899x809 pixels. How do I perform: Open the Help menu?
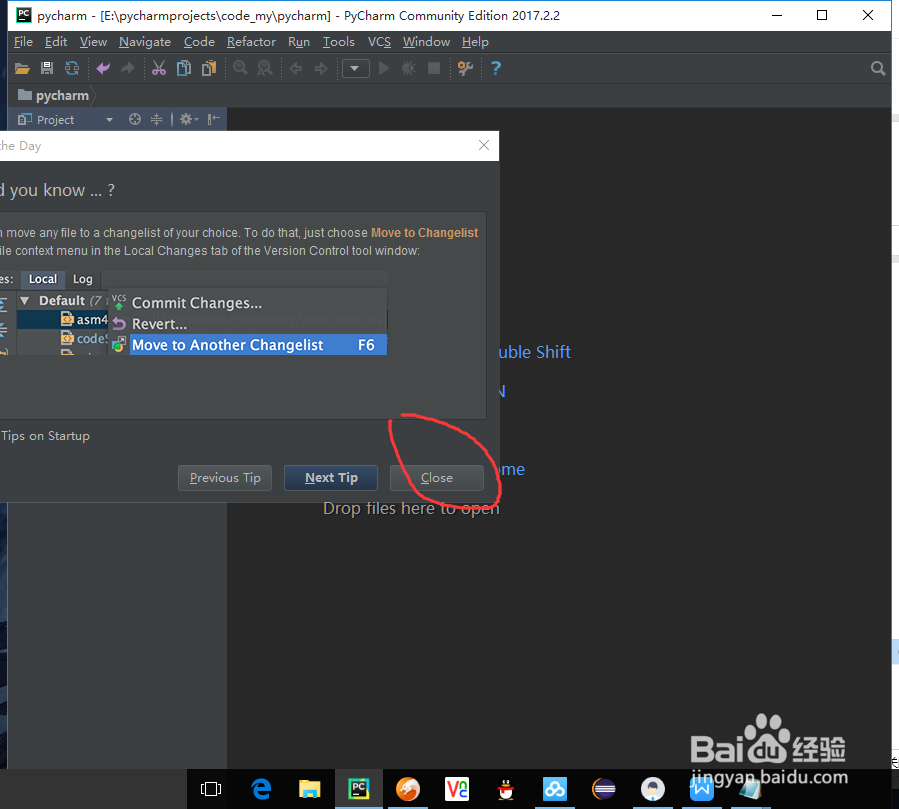(x=475, y=42)
